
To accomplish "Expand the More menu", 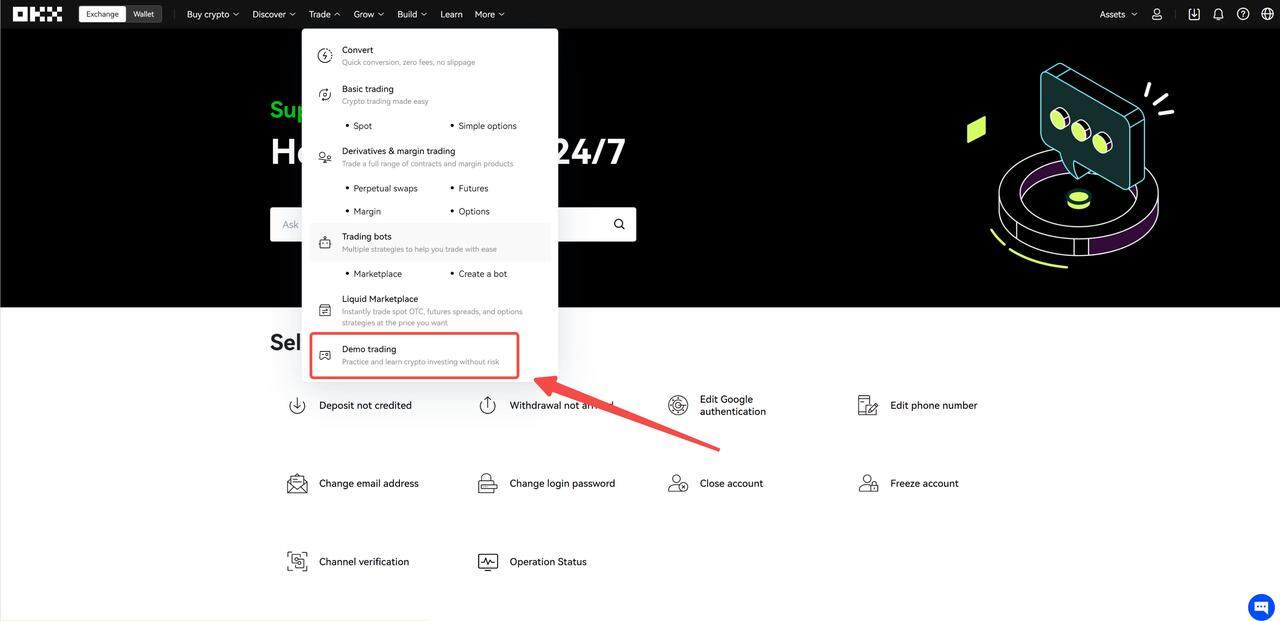I will 490,14.
